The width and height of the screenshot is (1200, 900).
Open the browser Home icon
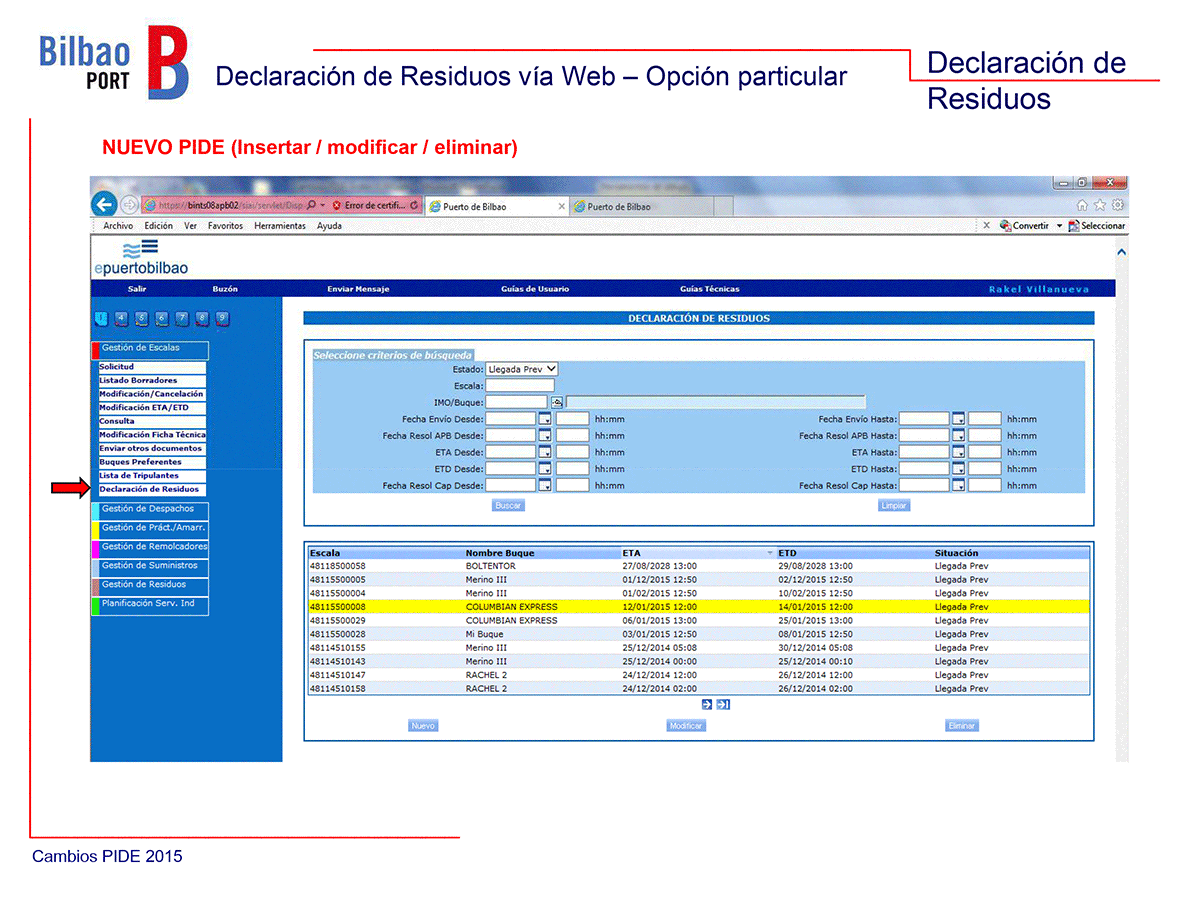tap(1082, 205)
